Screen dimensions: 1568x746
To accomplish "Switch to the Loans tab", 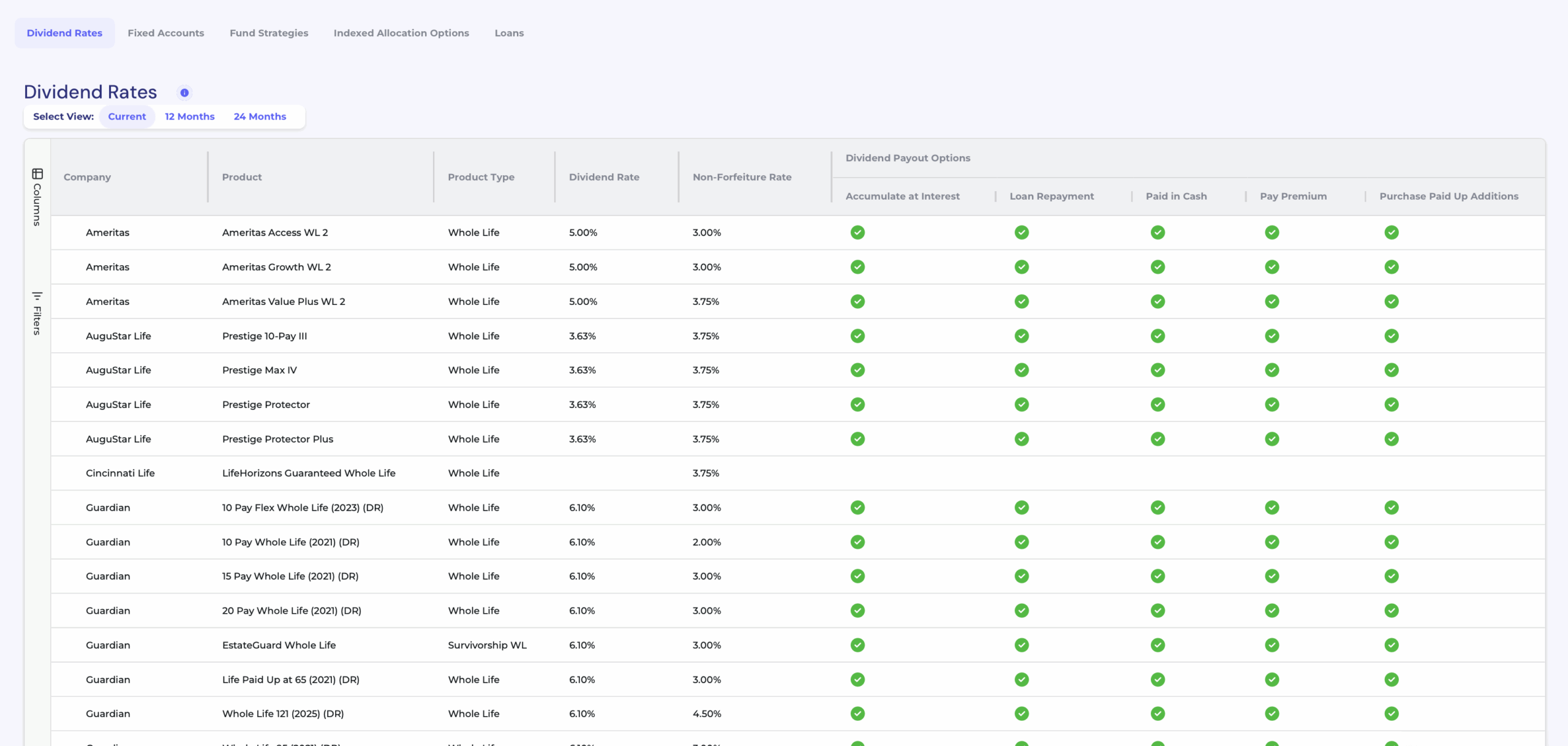I will click(x=509, y=33).
